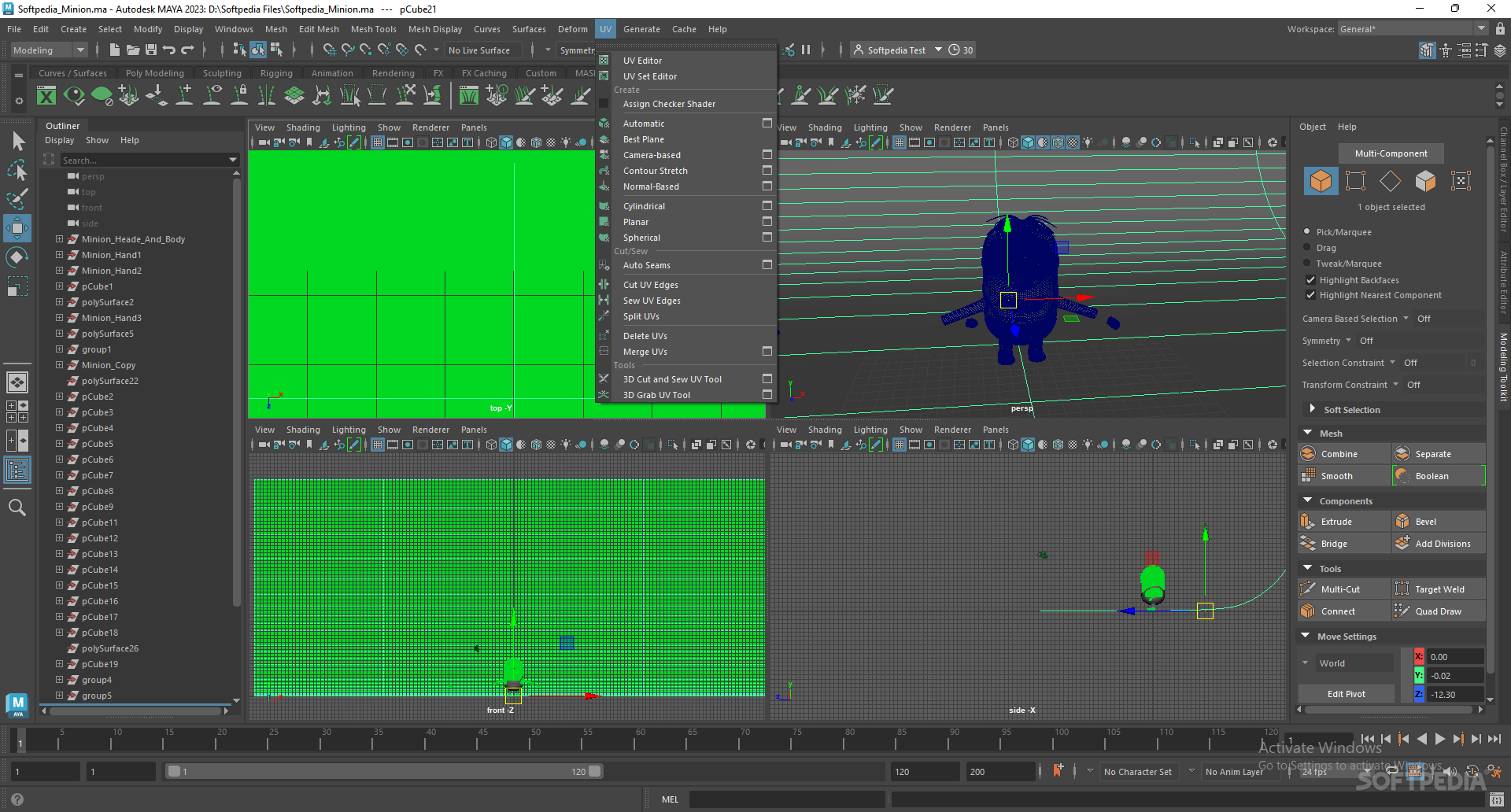Image resolution: width=1511 pixels, height=812 pixels.
Task: Select face component mode icon
Action: tap(1425, 181)
